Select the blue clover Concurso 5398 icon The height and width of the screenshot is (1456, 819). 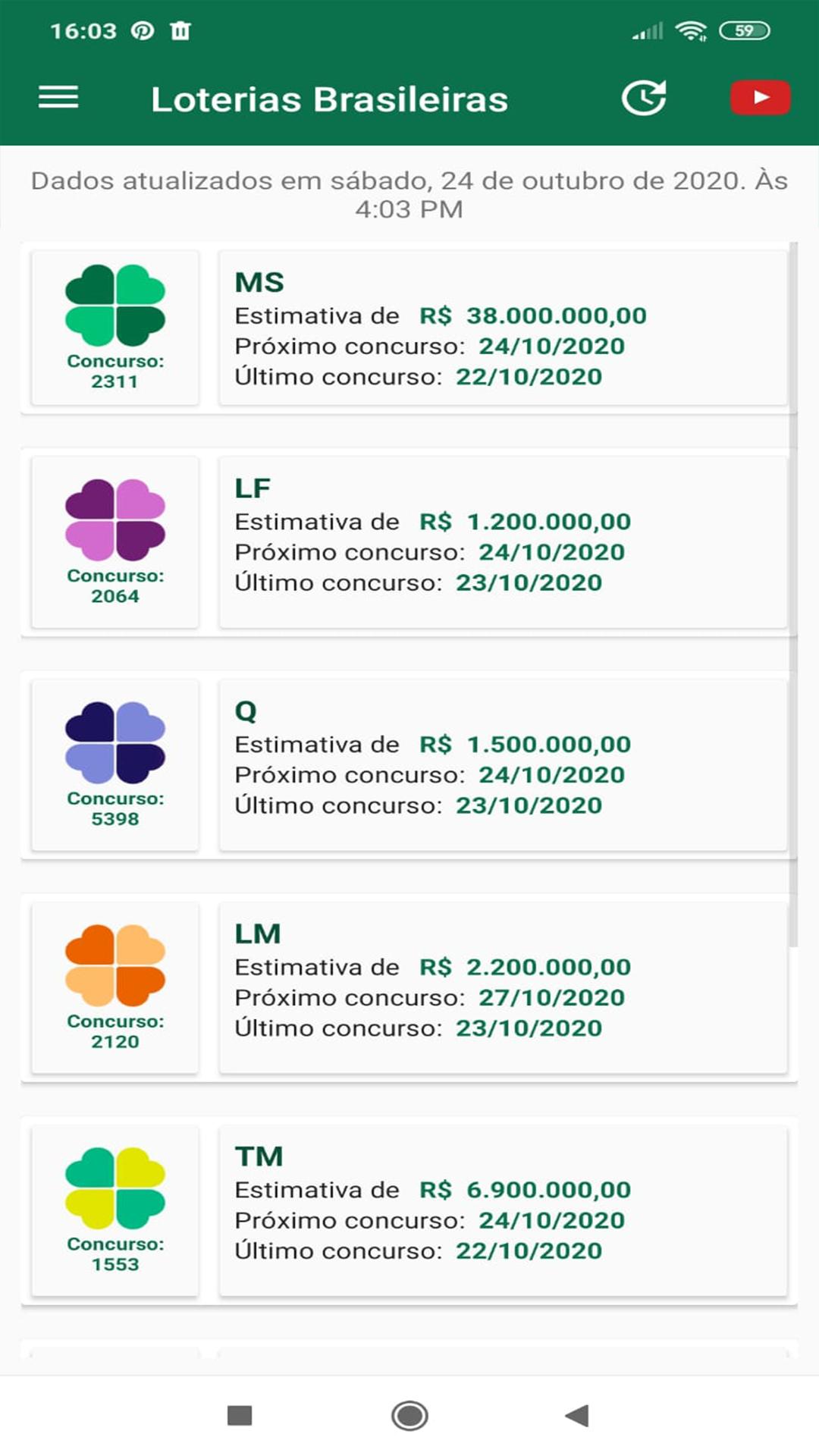(115, 764)
